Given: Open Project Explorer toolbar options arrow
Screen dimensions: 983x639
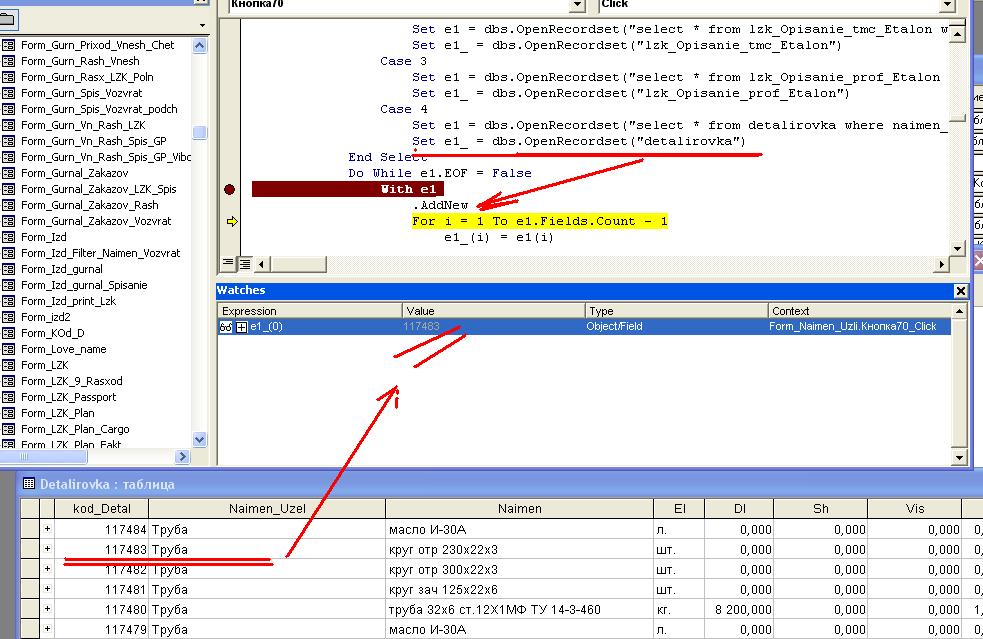Looking at the screenshot, I should (202, 26).
